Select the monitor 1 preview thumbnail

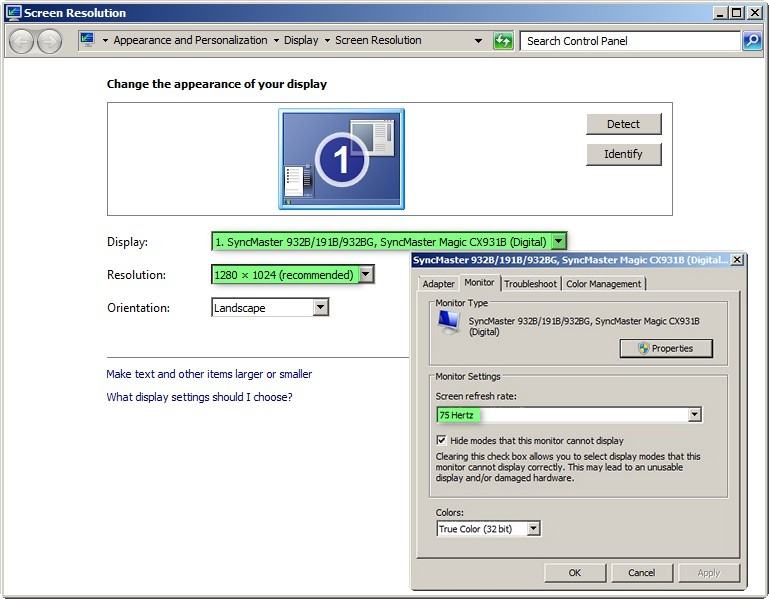(341, 158)
